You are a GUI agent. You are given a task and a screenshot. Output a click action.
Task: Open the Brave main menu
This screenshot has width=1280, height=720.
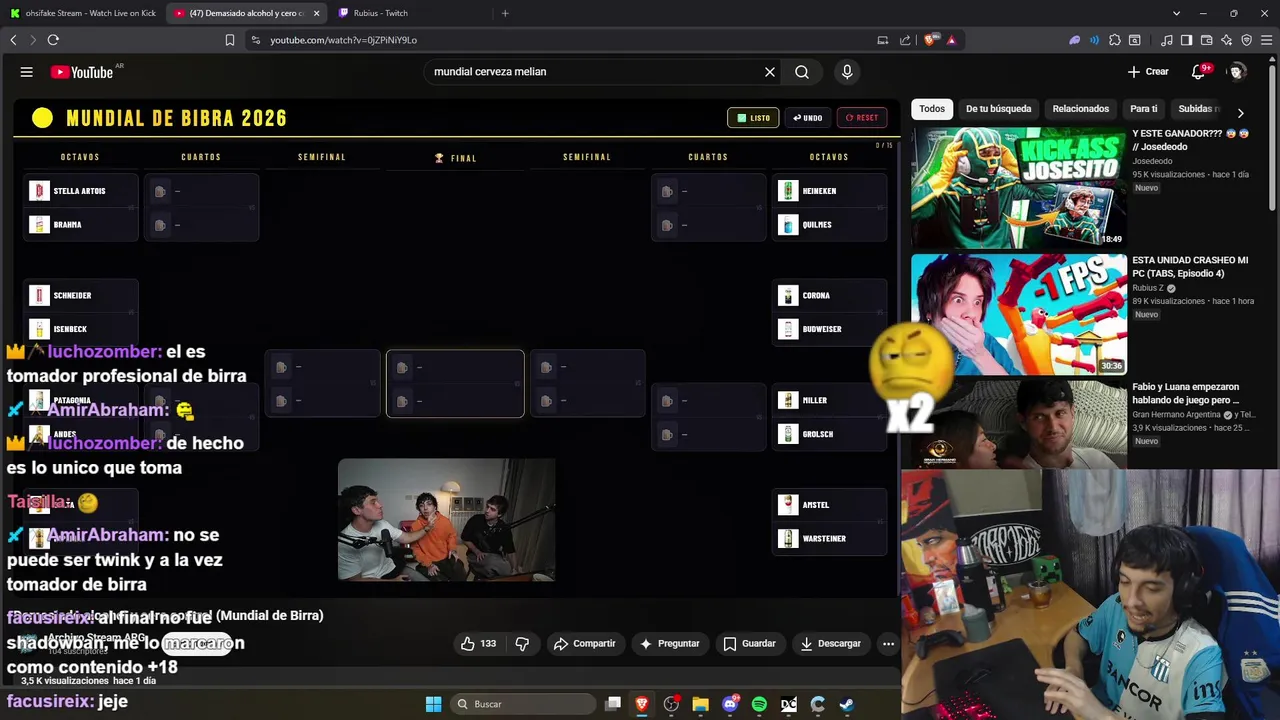[1267, 40]
